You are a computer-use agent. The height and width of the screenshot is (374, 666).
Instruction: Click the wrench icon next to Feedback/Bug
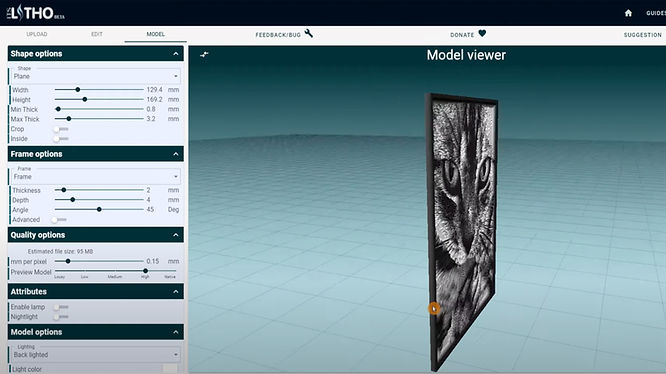coord(309,34)
